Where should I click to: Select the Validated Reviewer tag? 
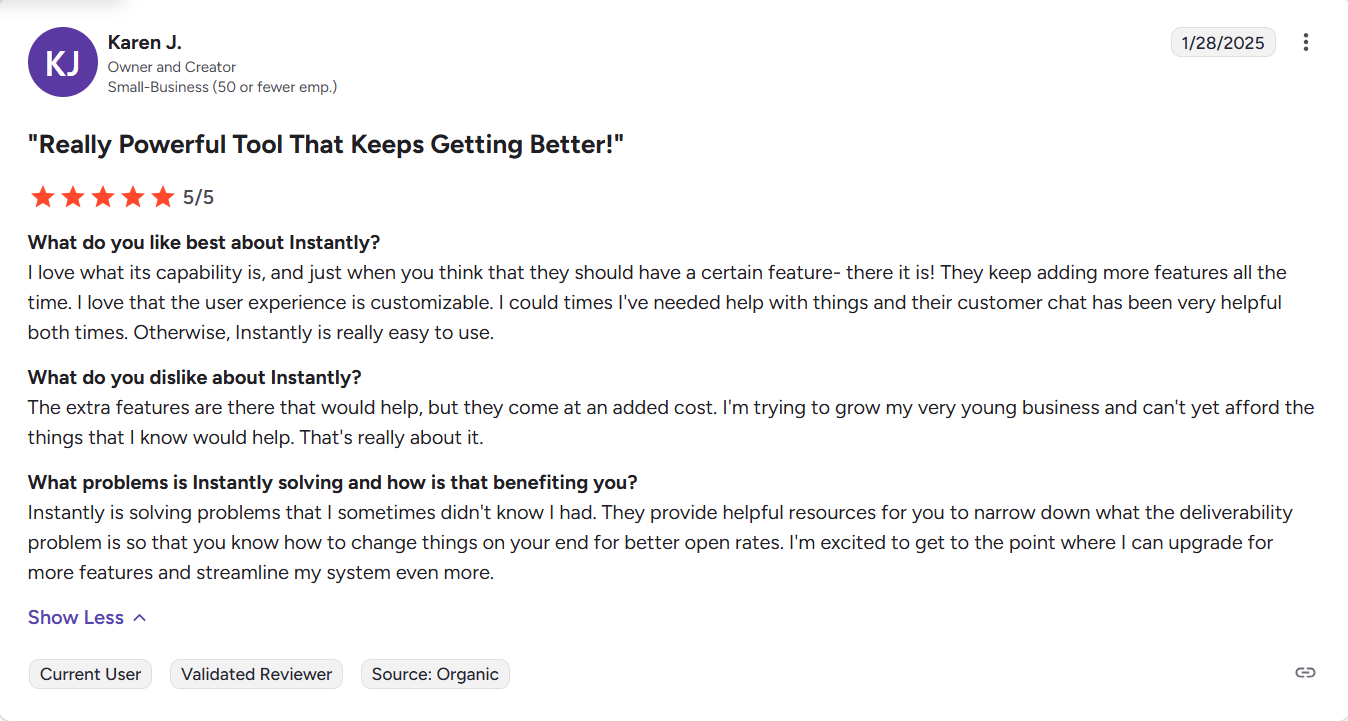[256, 674]
